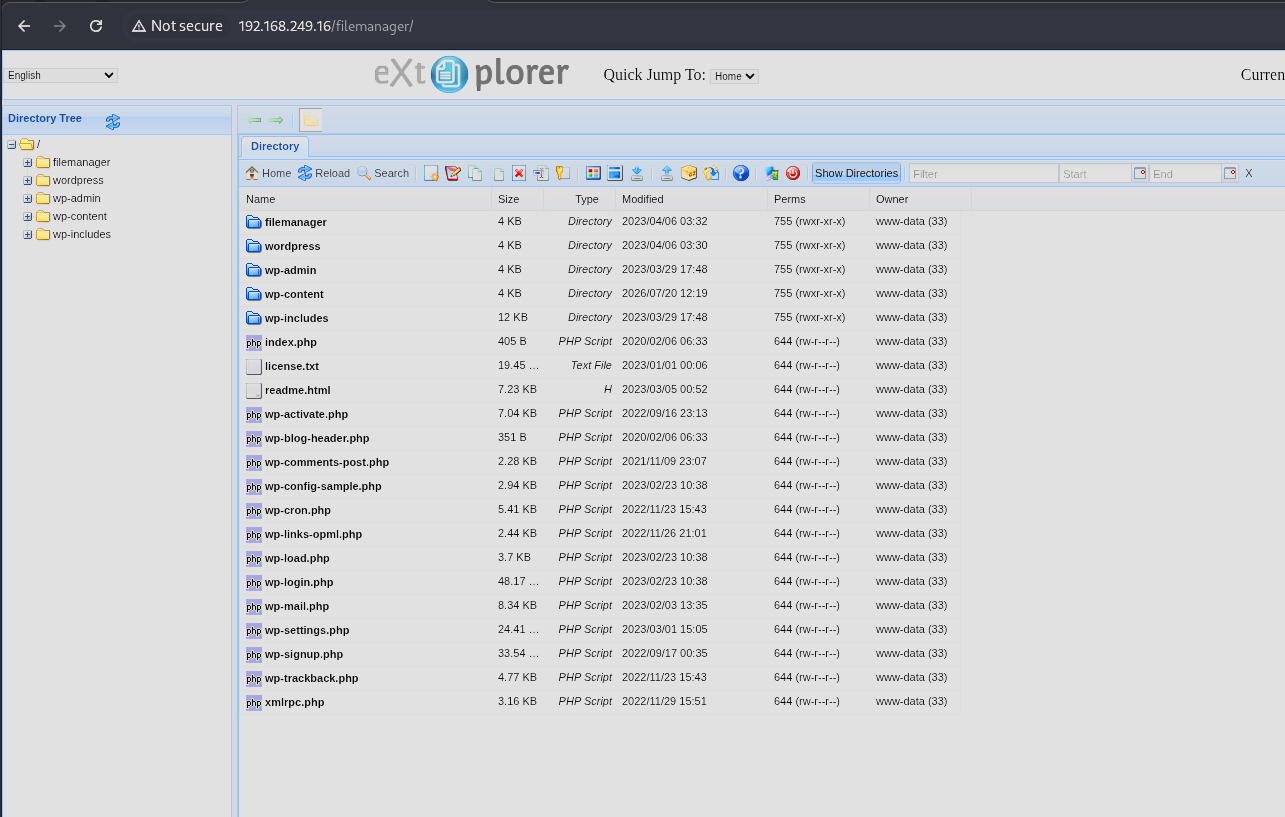Refresh the Directory Tree panel
1285x817 pixels.
pos(113,122)
